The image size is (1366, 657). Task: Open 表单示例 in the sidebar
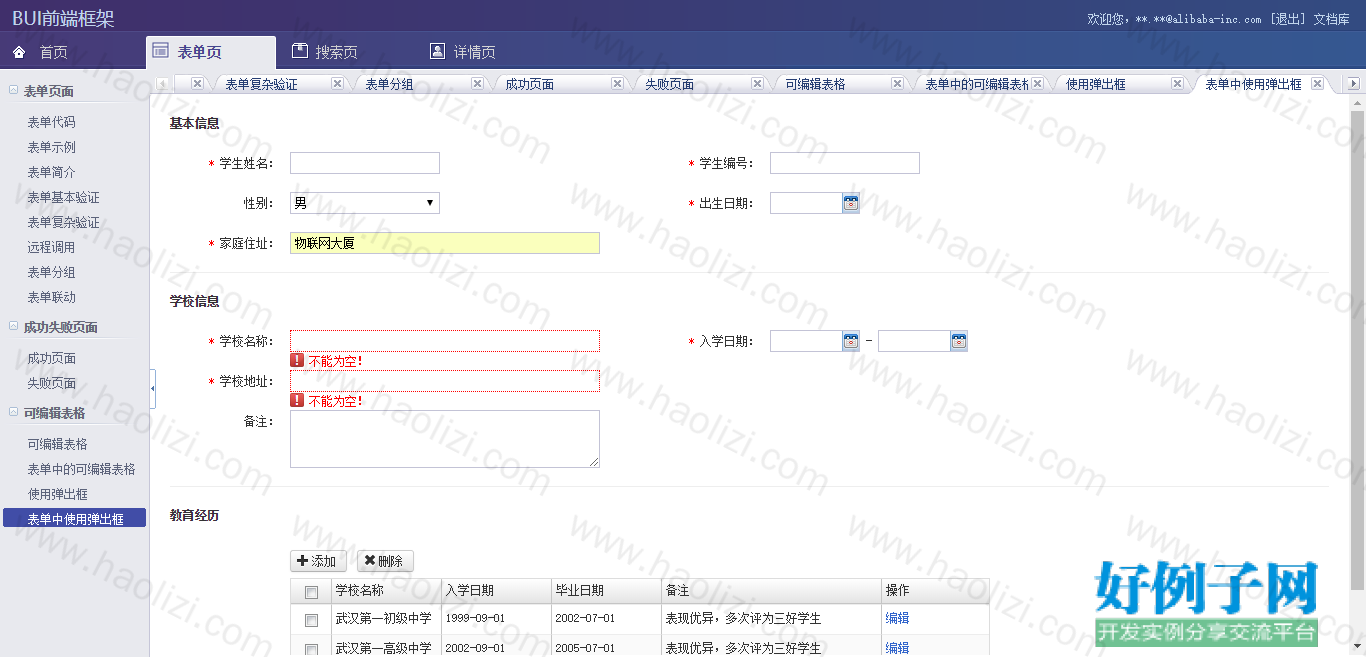pyautogui.click(x=51, y=147)
